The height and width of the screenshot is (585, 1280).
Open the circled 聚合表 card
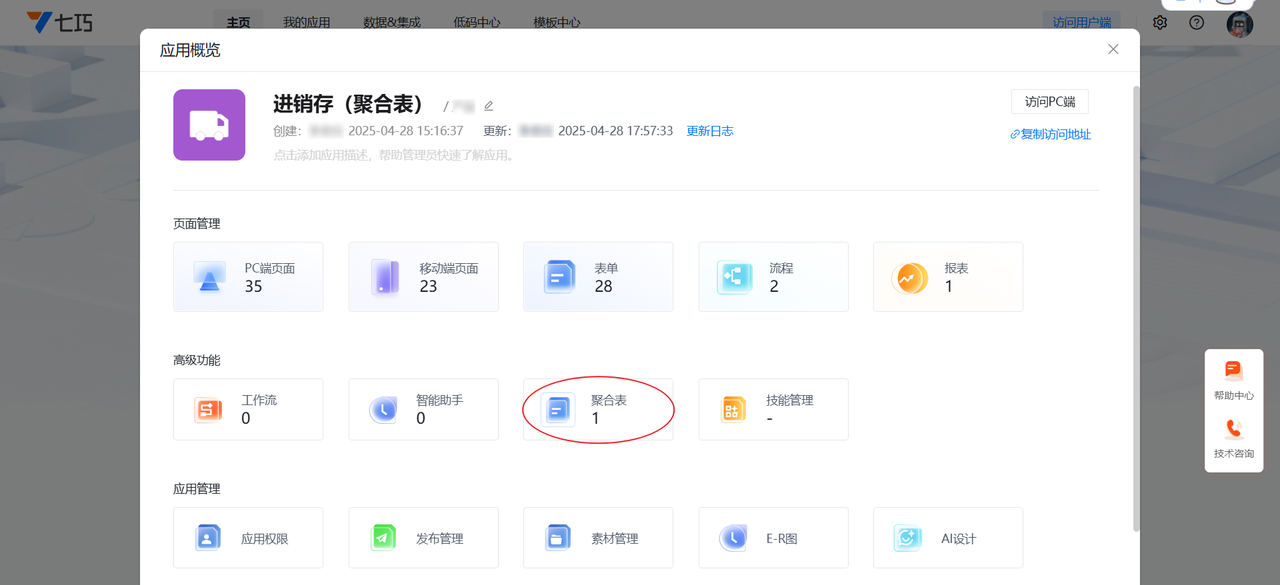pos(598,409)
